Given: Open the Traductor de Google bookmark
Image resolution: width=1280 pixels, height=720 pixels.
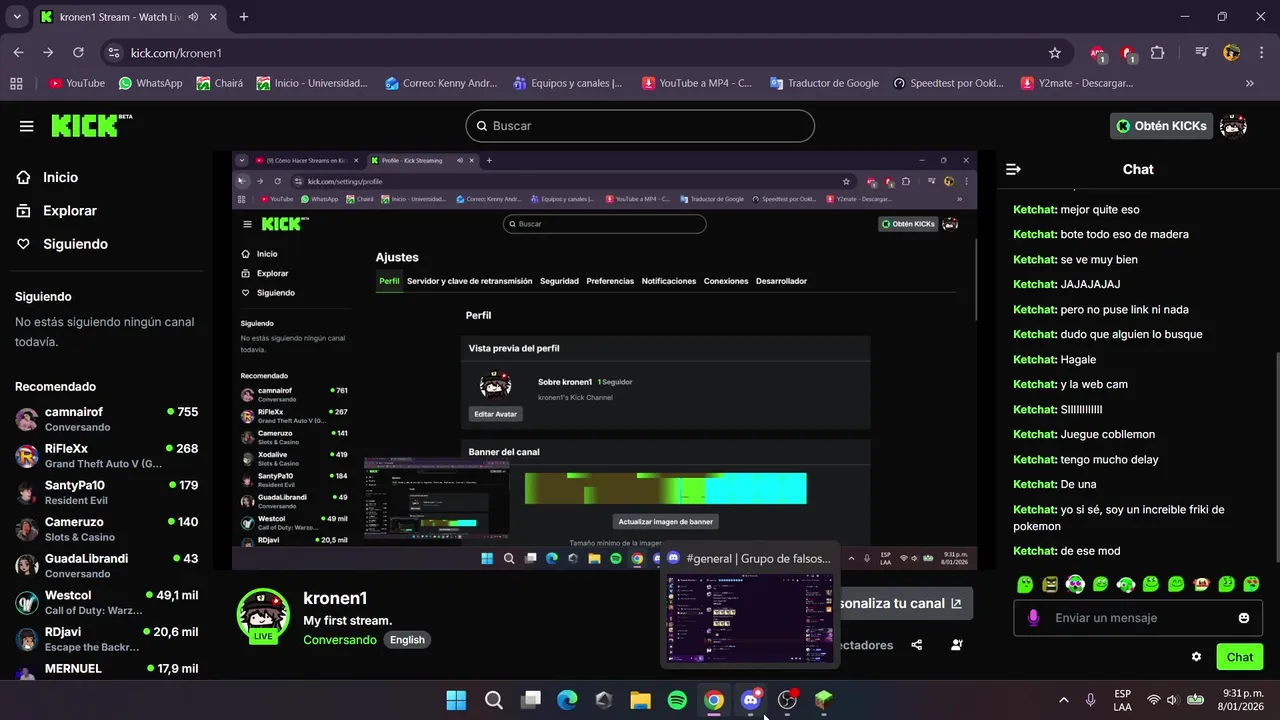Looking at the screenshot, I should click(x=824, y=84).
